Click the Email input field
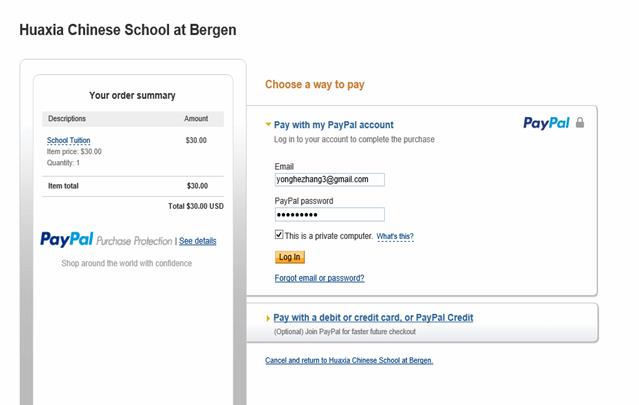This screenshot has height=405, width=639. pos(329,180)
